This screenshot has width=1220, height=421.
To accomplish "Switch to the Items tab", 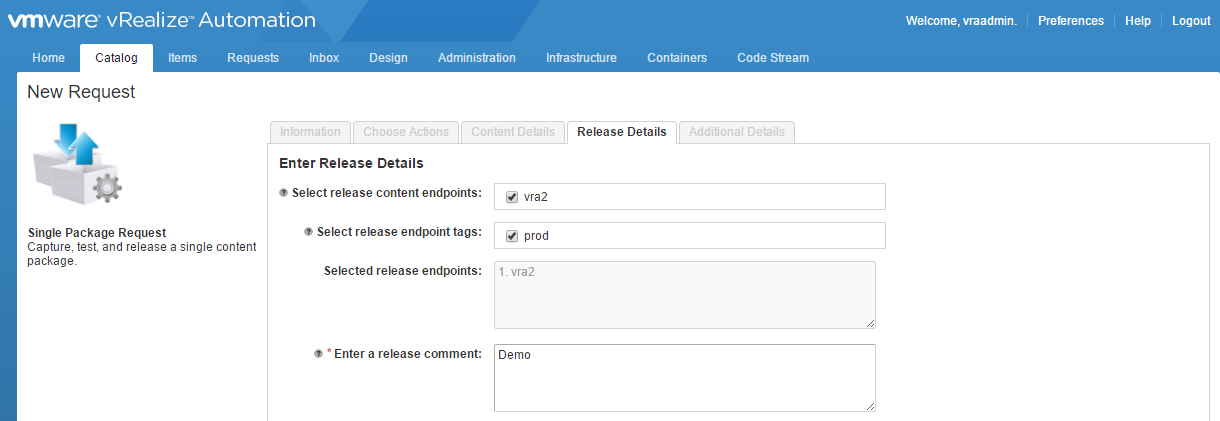I will (x=182, y=58).
